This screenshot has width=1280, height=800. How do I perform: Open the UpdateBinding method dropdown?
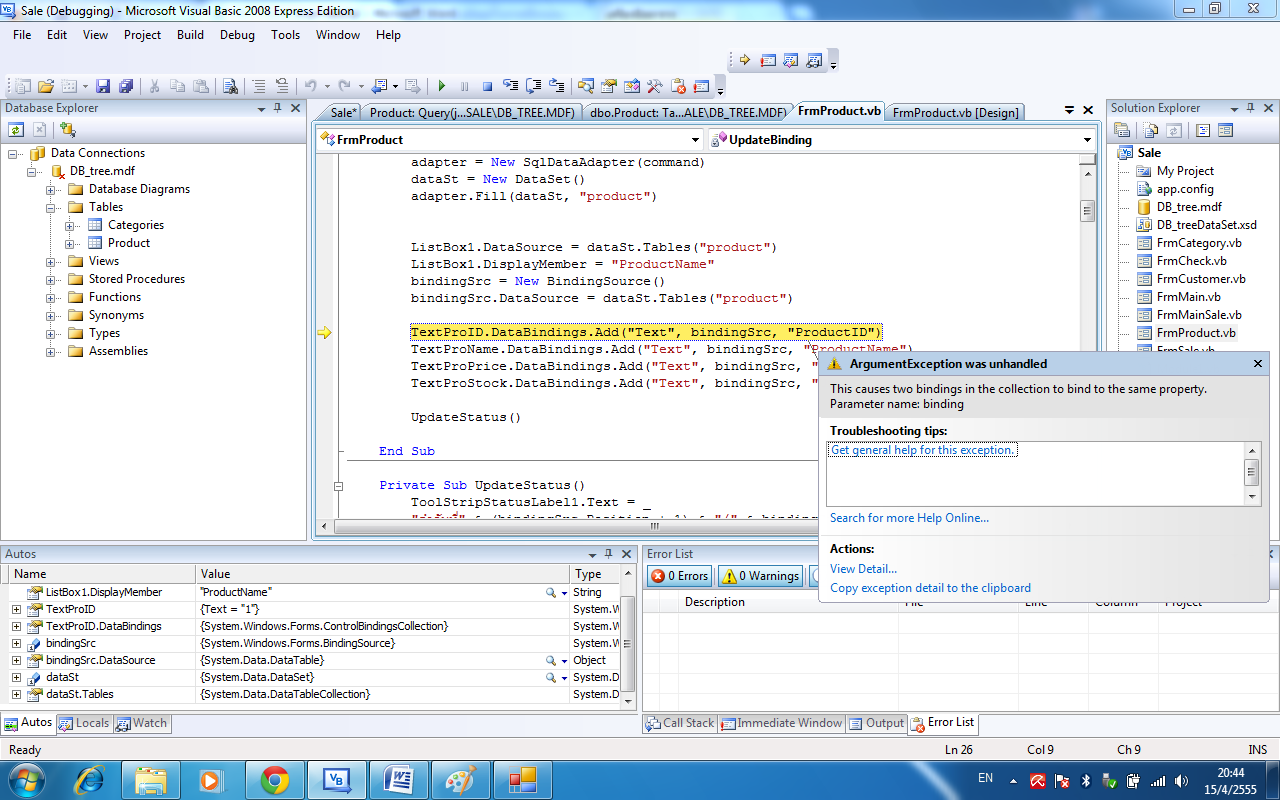click(1088, 140)
